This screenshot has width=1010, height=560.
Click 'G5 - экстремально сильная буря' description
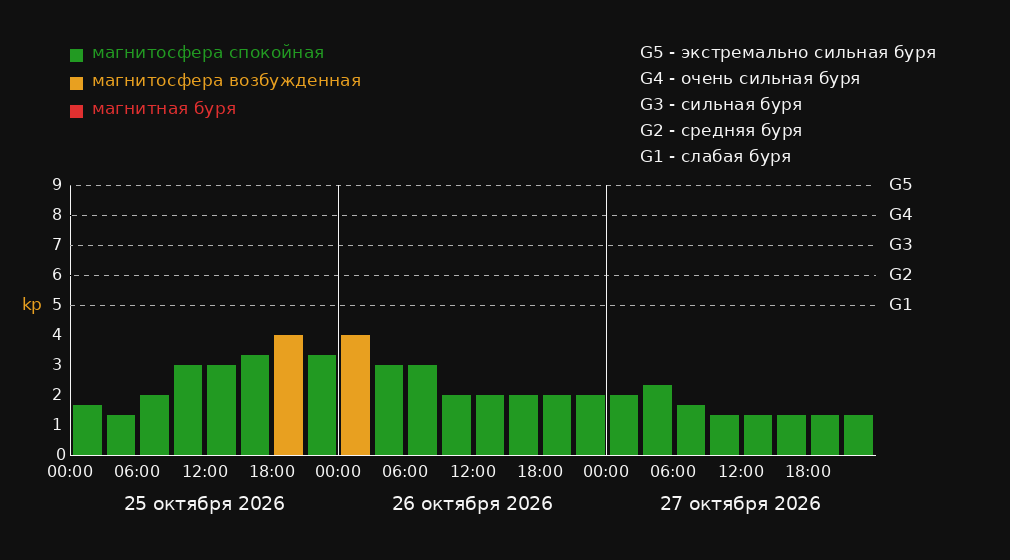[788, 53]
